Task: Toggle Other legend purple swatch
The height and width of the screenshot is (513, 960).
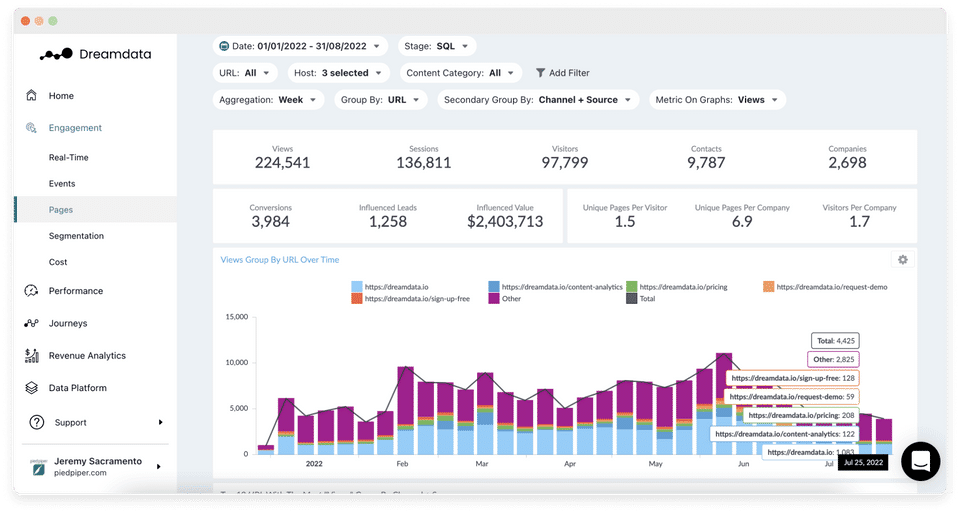Action: [x=493, y=299]
